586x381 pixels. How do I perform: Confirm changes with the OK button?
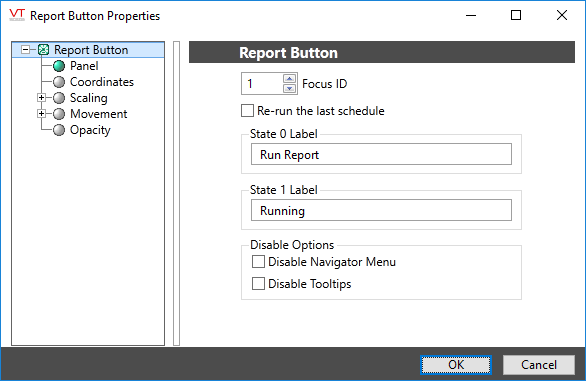point(456,365)
